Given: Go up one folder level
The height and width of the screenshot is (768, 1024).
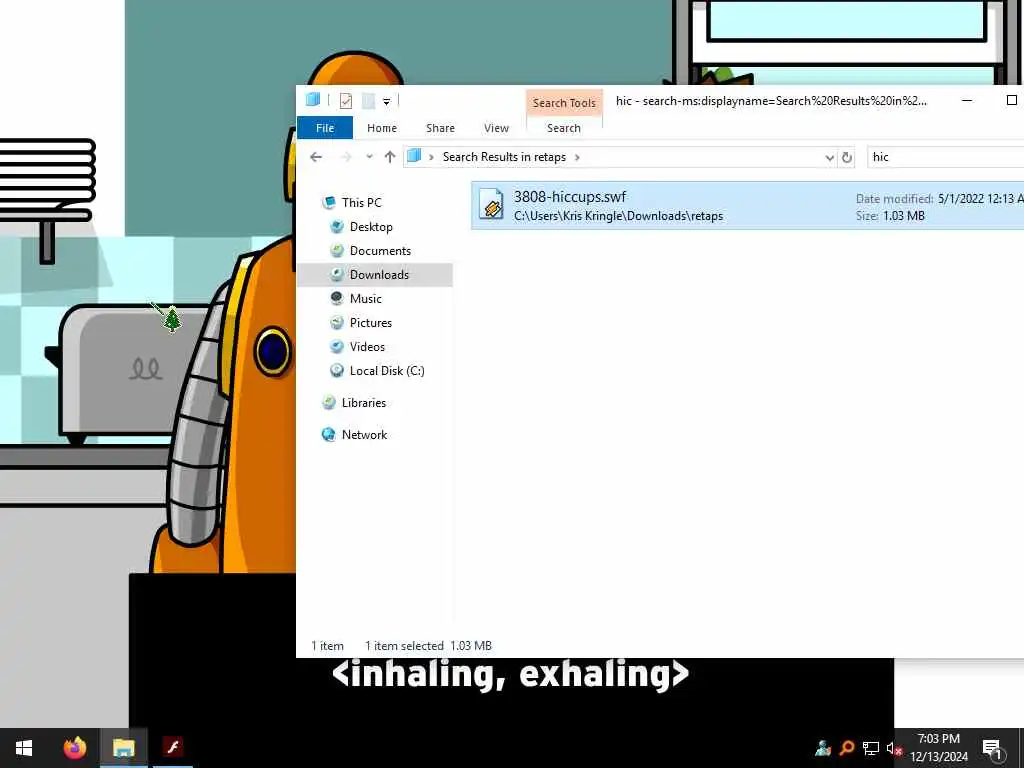Looking at the screenshot, I should 390,157.
